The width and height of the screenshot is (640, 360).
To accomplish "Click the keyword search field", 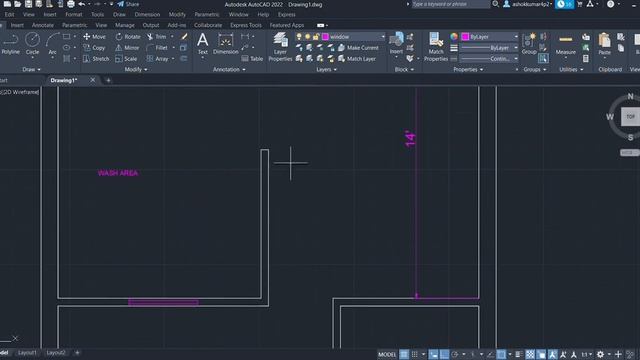I will click(450, 4).
